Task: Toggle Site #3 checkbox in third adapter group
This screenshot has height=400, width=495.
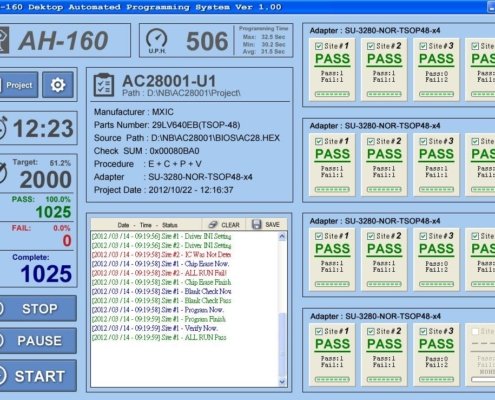Action: (x=423, y=236)
